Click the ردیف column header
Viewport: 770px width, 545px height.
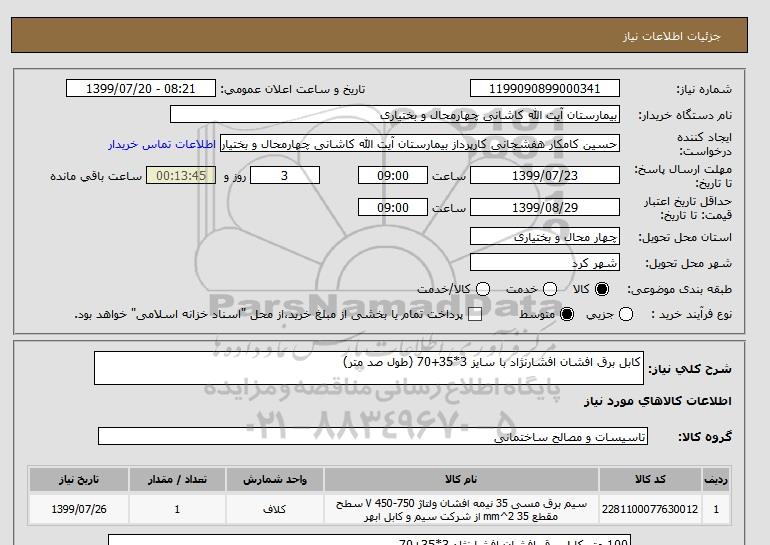pyautogui.click(x=716, y=479)
